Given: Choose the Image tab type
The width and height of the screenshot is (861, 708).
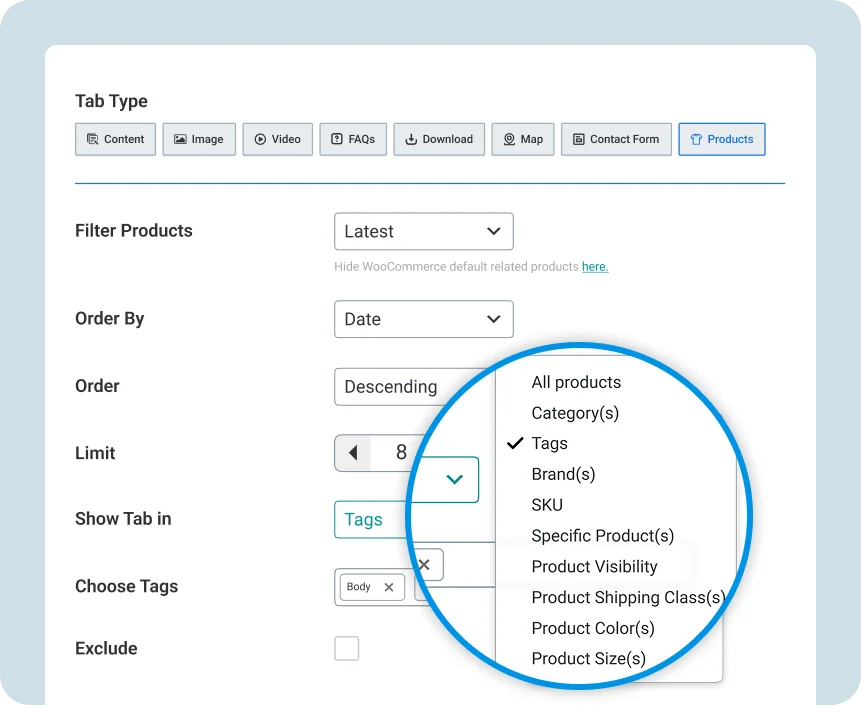Looking at the screenshot, I should pos(198,139).
